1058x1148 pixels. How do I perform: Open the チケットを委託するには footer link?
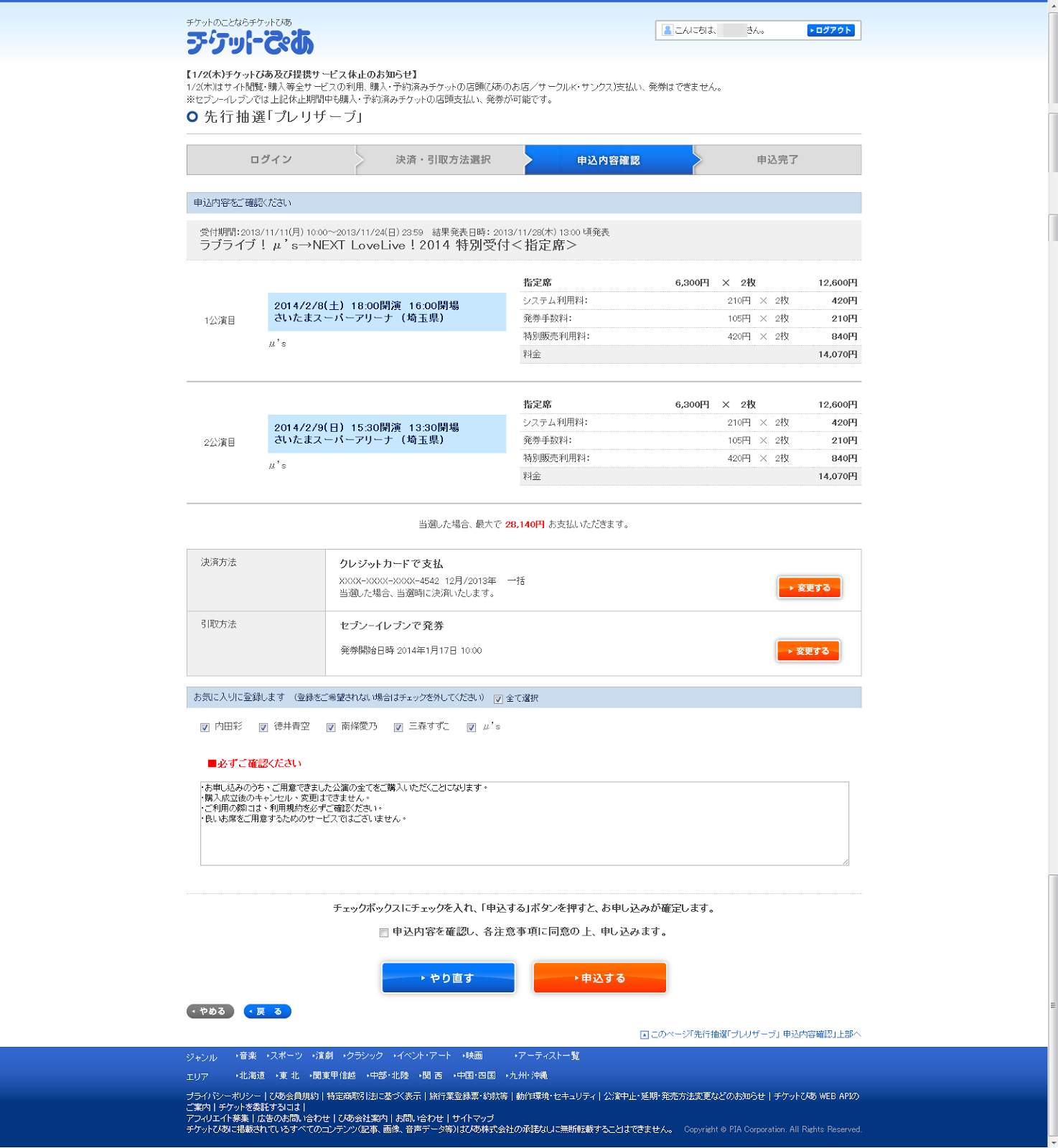259,1108
